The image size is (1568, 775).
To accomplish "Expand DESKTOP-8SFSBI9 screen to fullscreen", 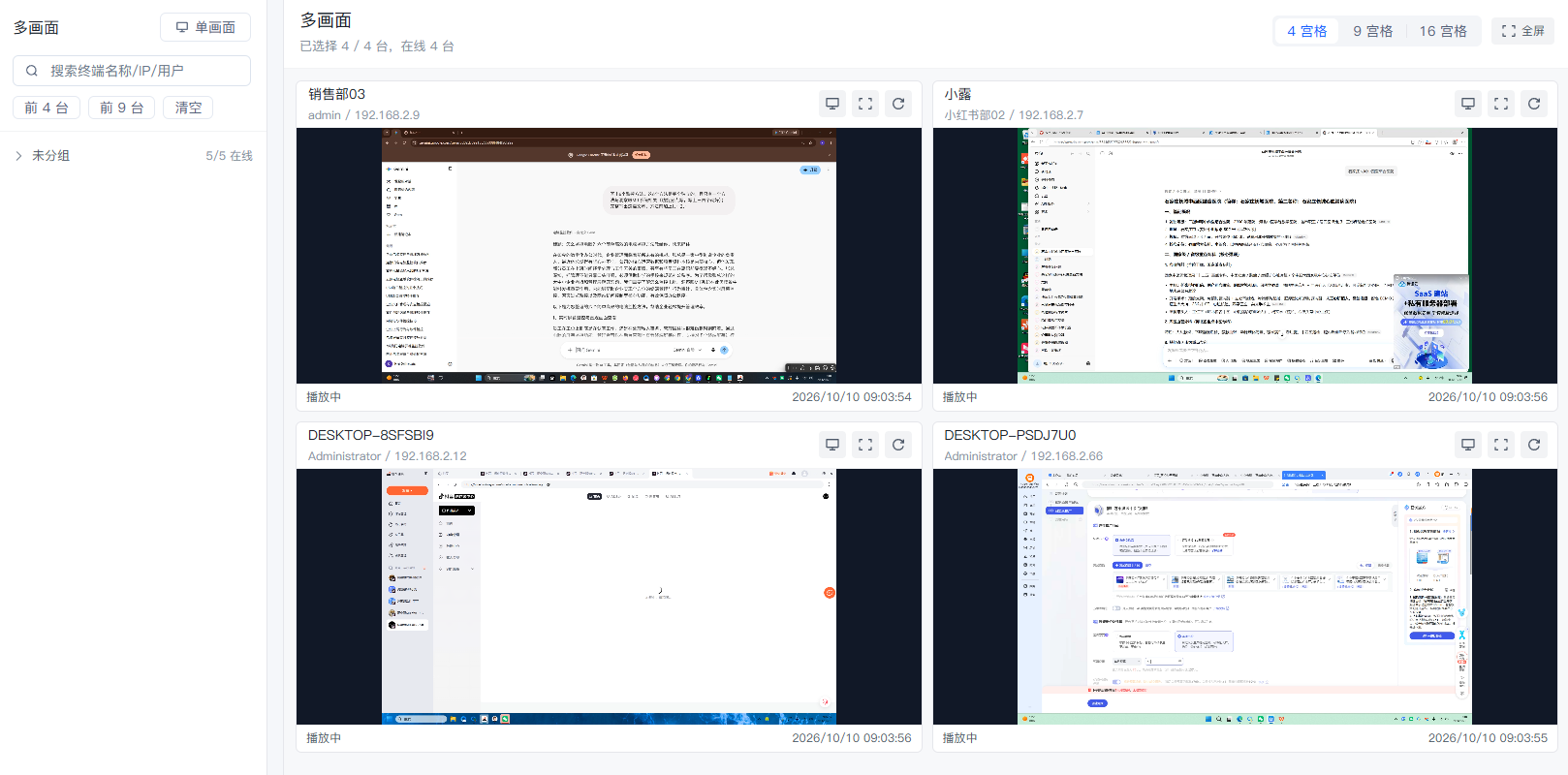I will tap(865, 445).
